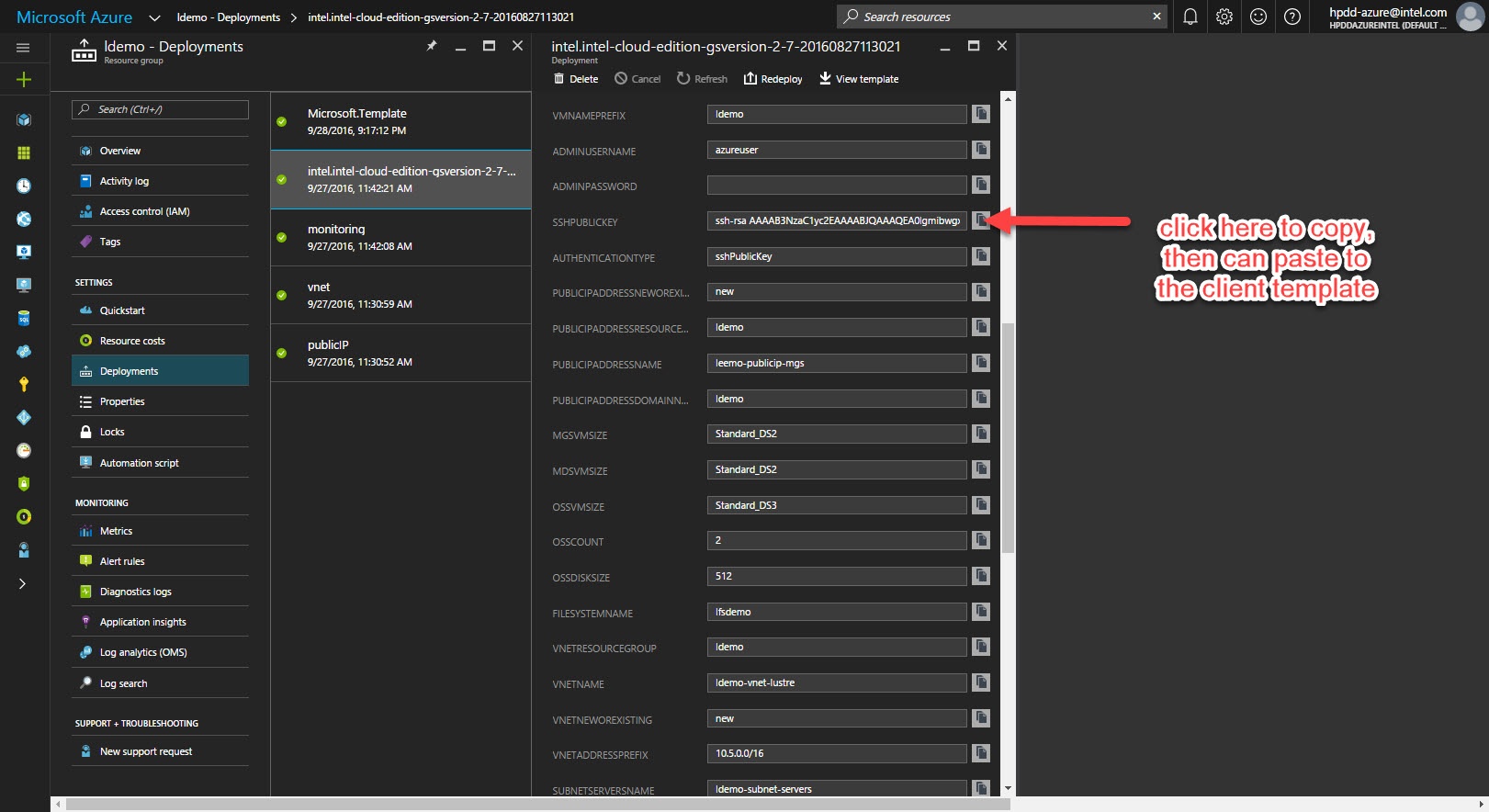Open Tags menu item
This screenshot has width=1489, height=812.
[x=160, y=242]
